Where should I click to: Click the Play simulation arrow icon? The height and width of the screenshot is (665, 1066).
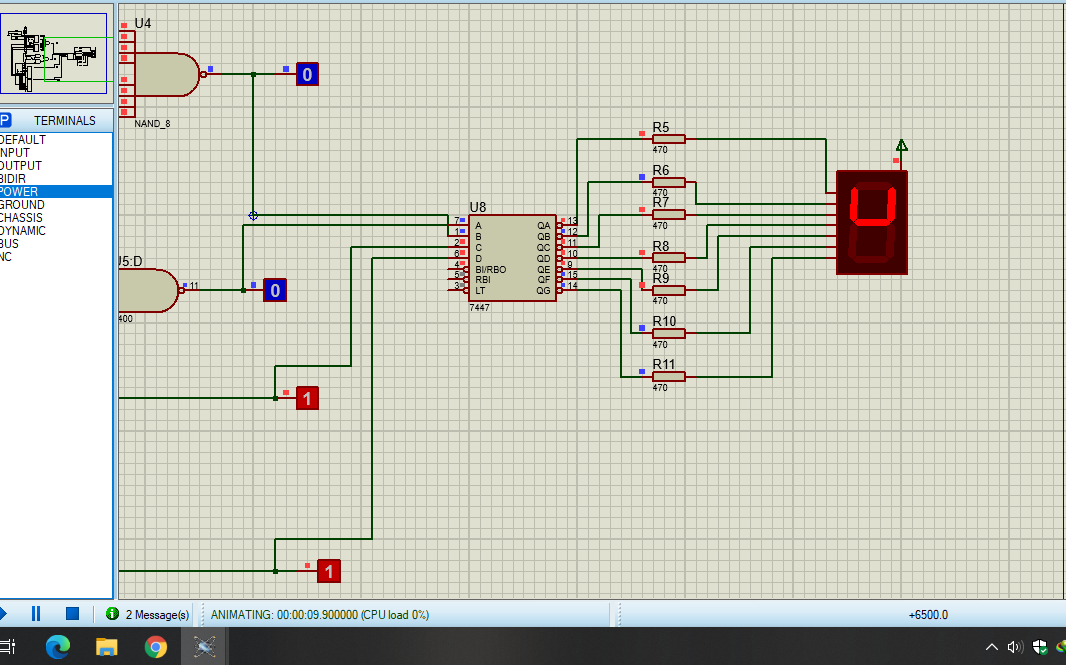(x=3, y=612)
